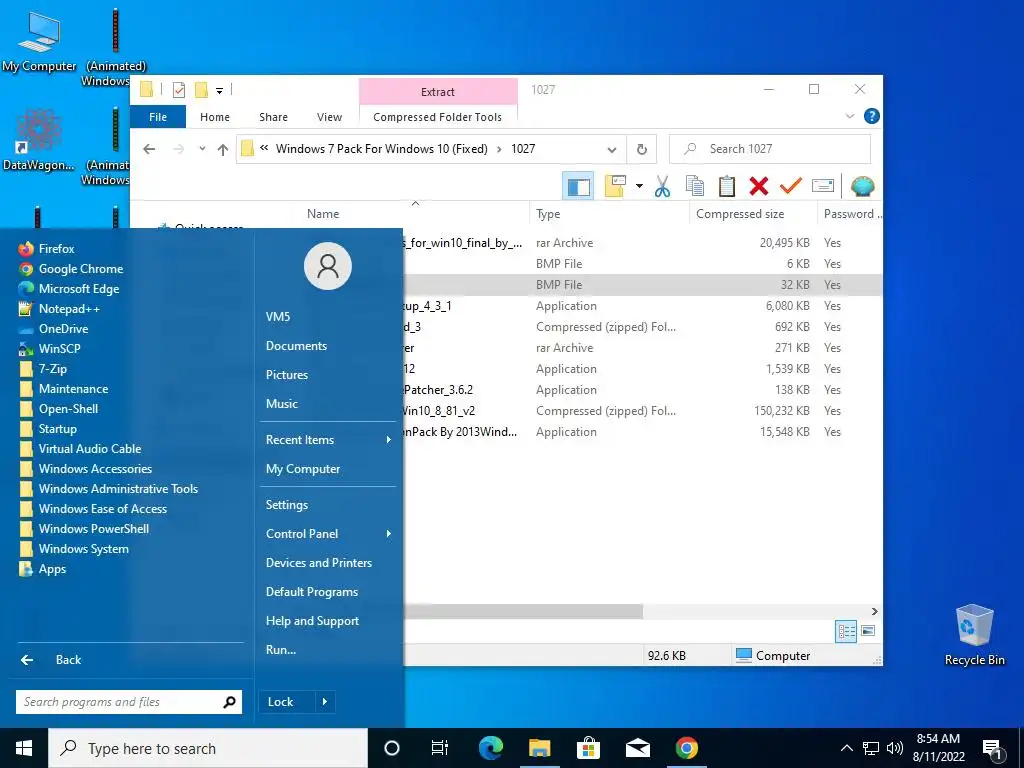
Task: Click the Copy icon in Explorer toolbar
Action: coord(694,186)
